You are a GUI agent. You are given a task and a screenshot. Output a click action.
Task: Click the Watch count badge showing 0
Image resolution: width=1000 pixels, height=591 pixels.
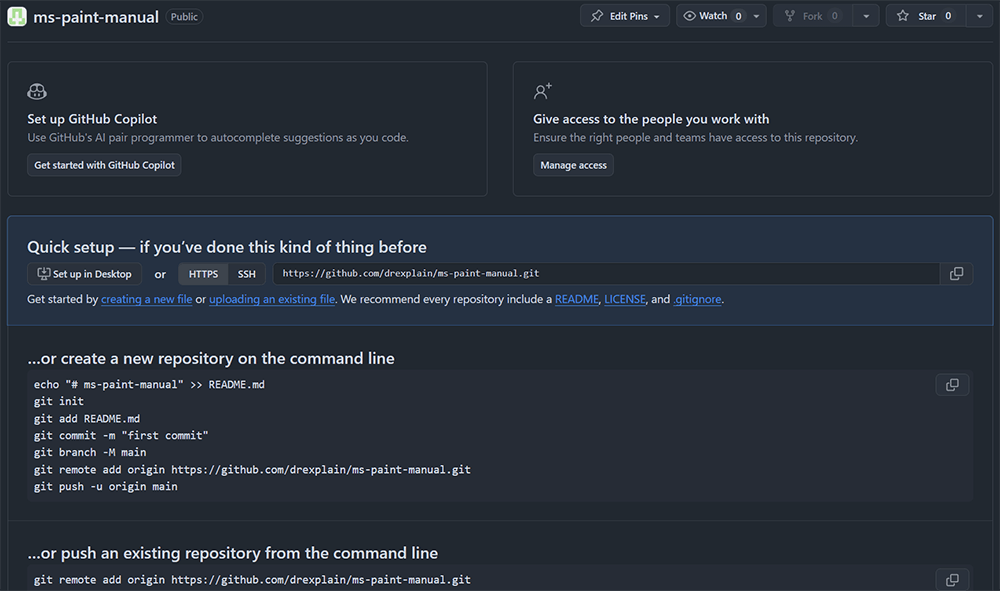(x=739, y=16)
